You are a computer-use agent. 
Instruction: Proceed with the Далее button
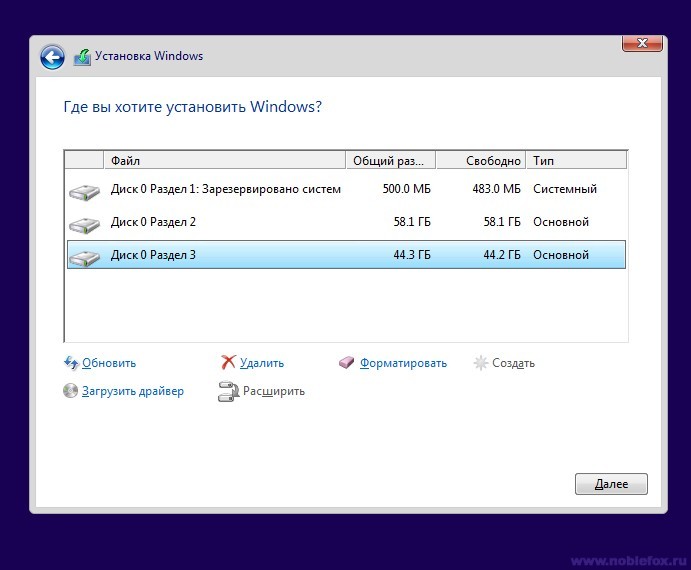point(611,484)
